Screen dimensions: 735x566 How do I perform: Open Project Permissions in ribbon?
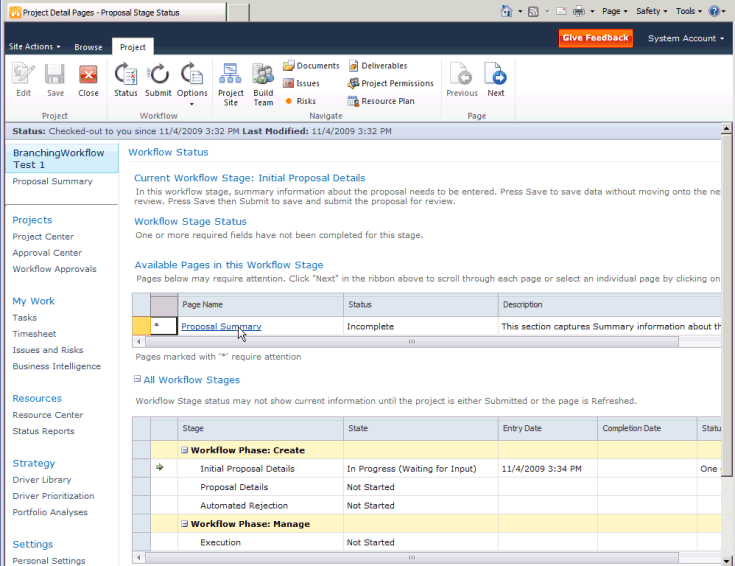[x=390, y=83]
